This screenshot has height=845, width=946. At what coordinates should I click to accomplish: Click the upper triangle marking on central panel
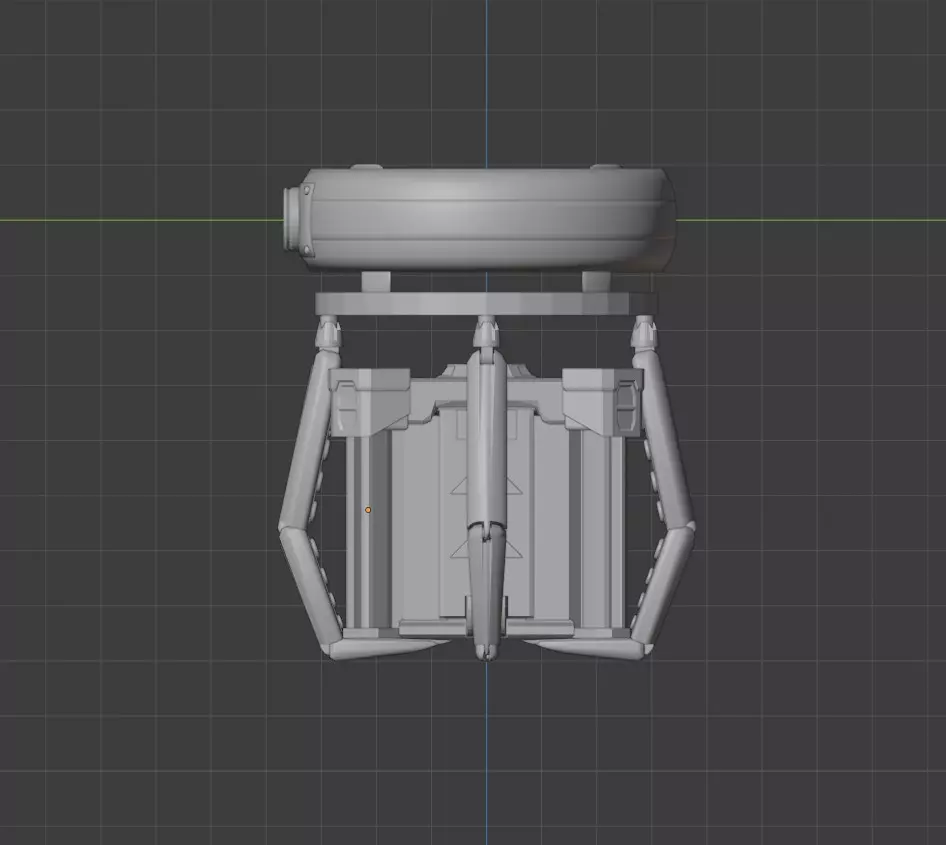pyautogui.click(x=486, y=486)
